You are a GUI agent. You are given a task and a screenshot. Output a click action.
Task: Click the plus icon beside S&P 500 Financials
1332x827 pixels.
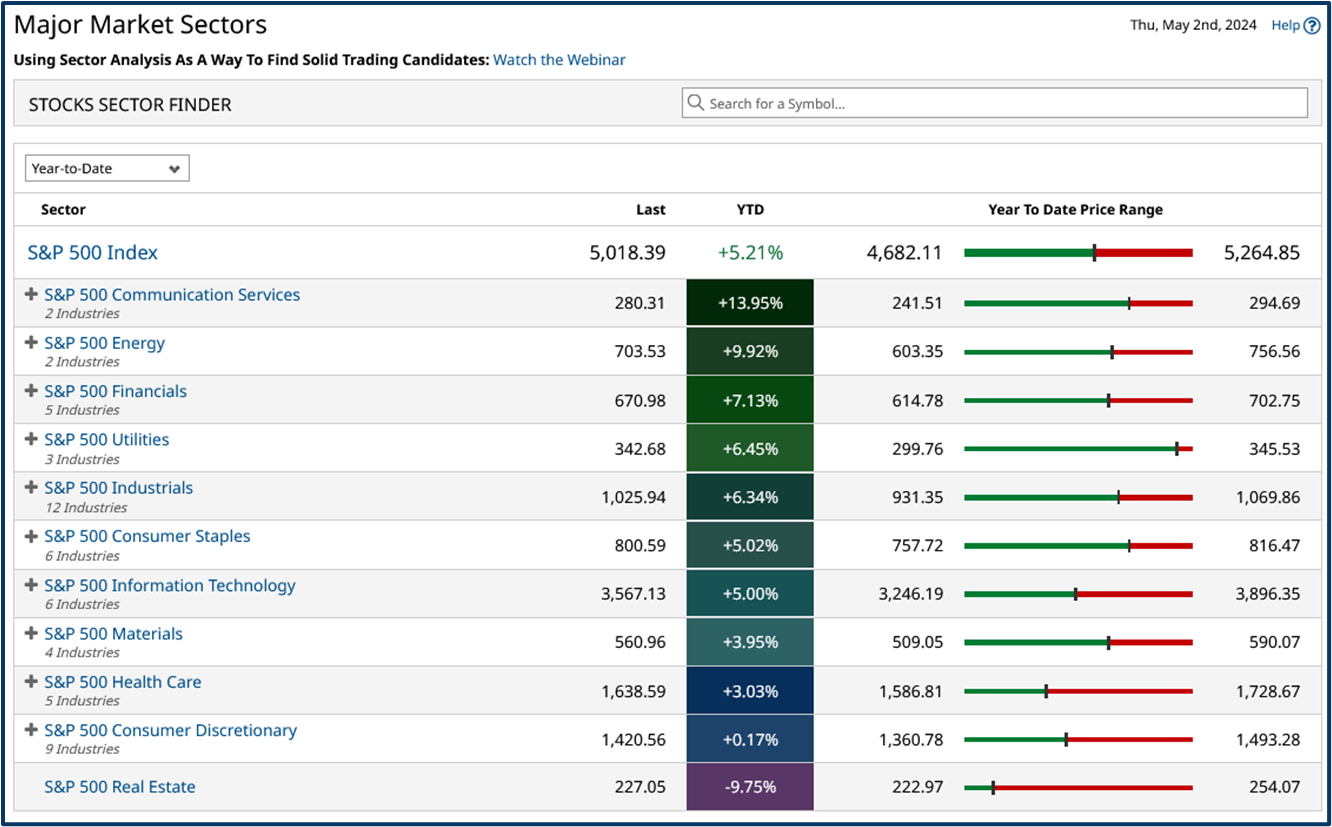click(29, 390)
